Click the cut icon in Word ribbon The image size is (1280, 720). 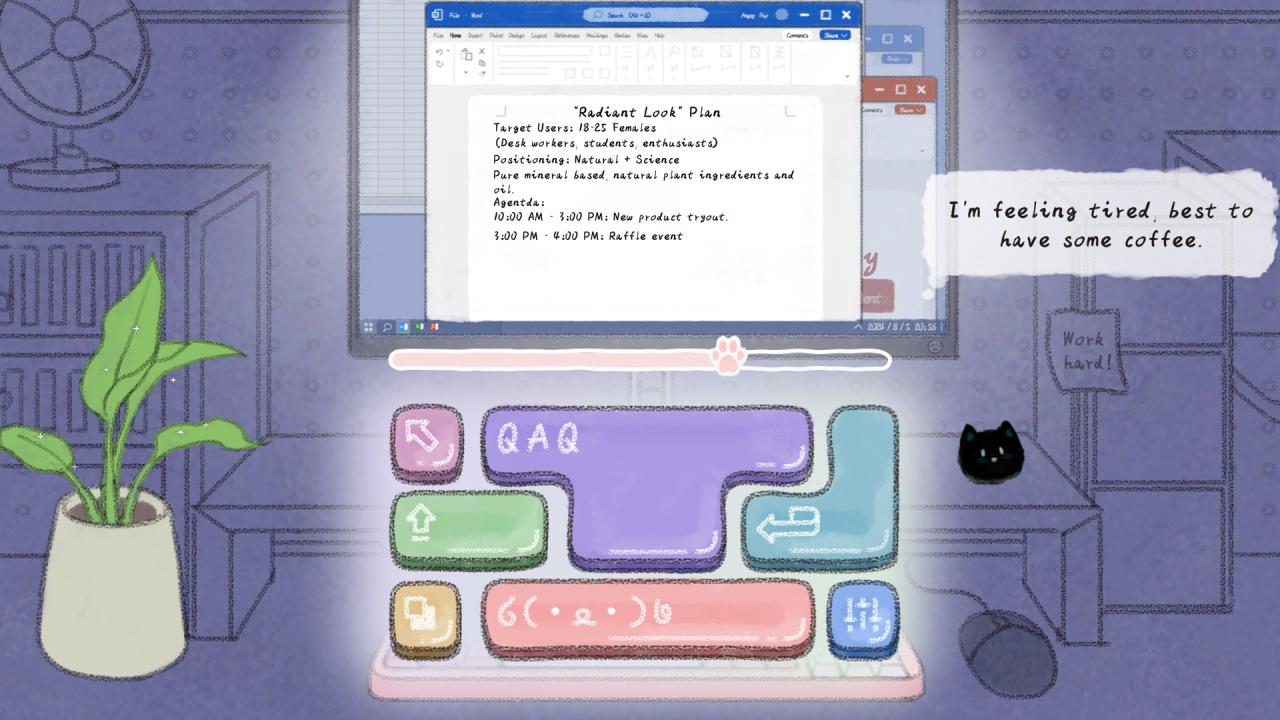click(x=481, y=50)
